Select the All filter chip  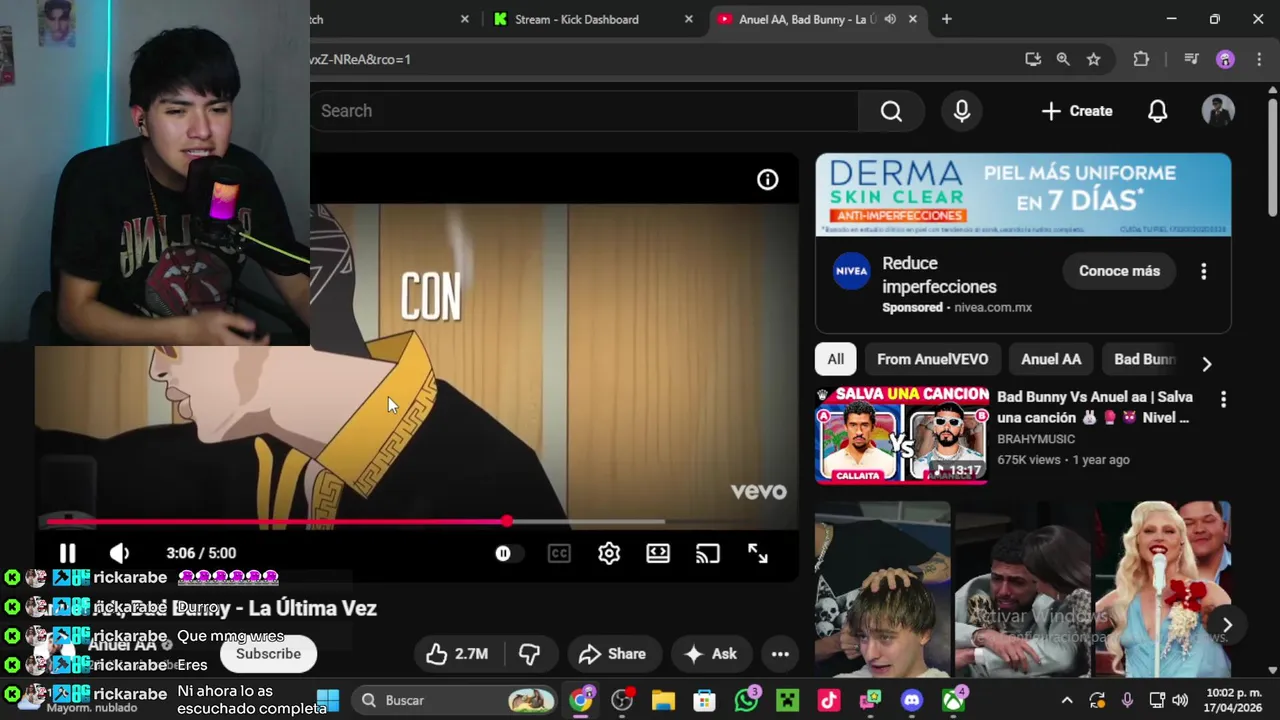[835, 359]
